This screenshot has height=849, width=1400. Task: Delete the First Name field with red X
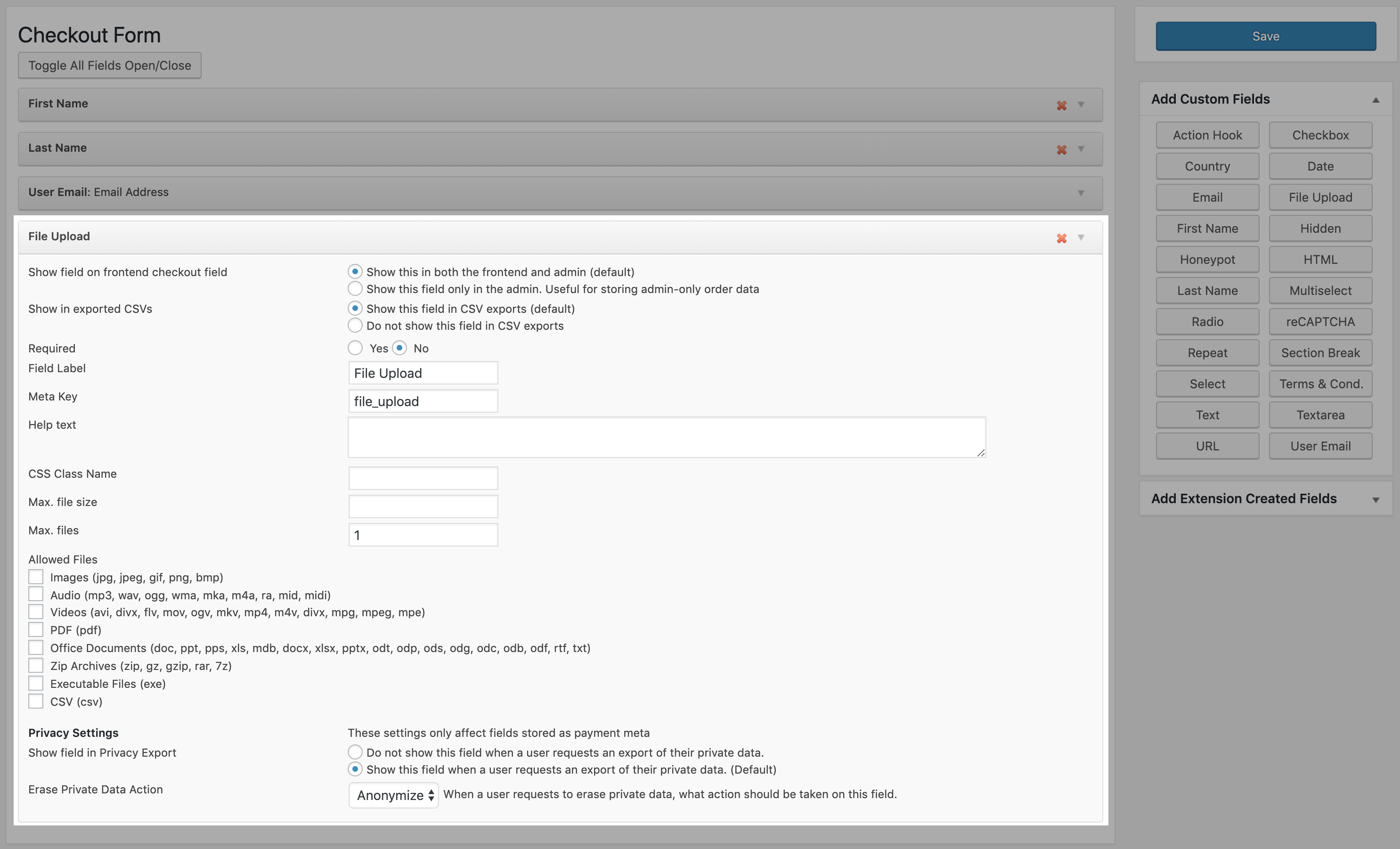point(1061,105)
